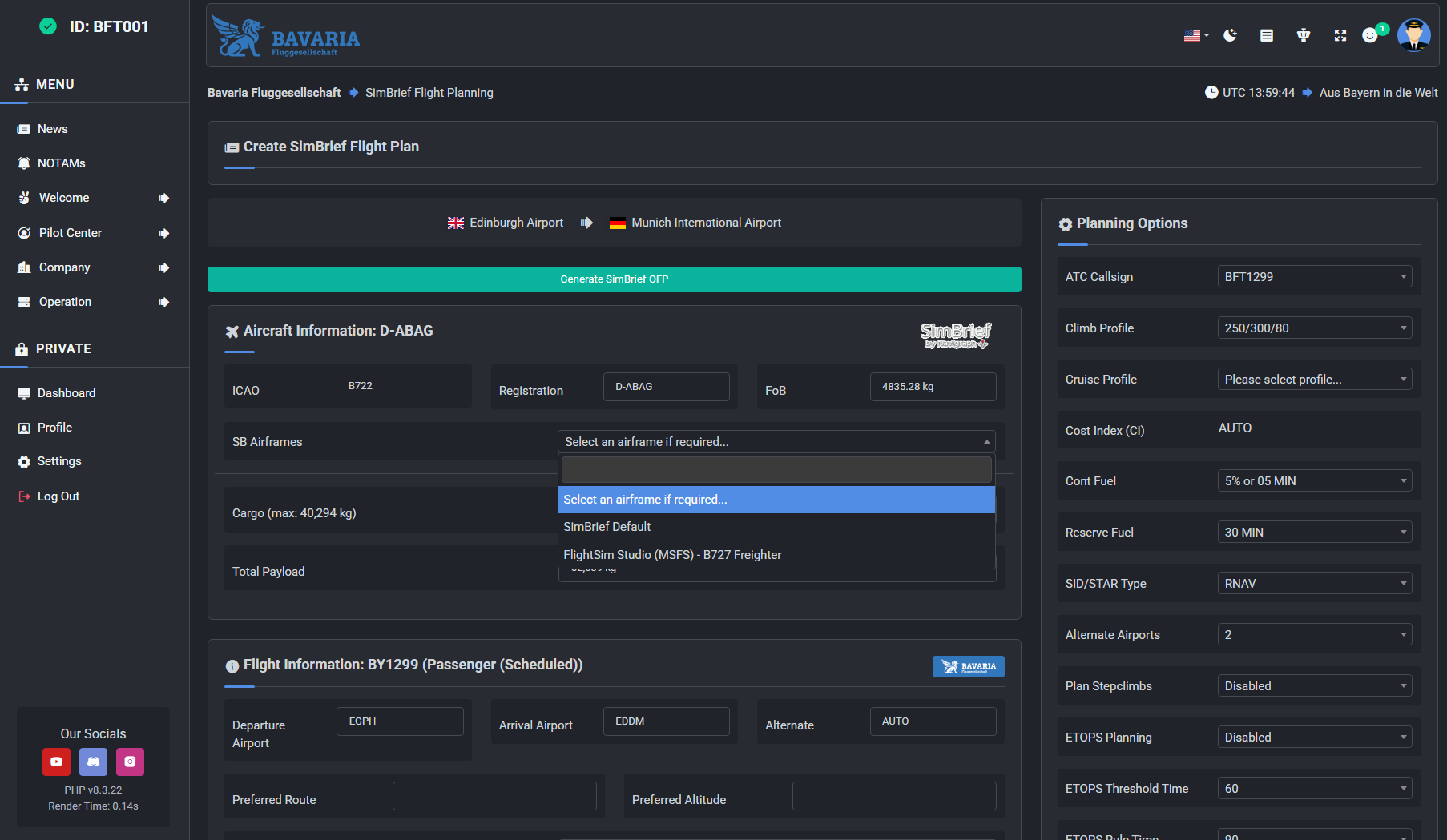1447x840 pixels.
Task: Select FlightSim Studio B727 Freighter option
Action: coord(776,555)
